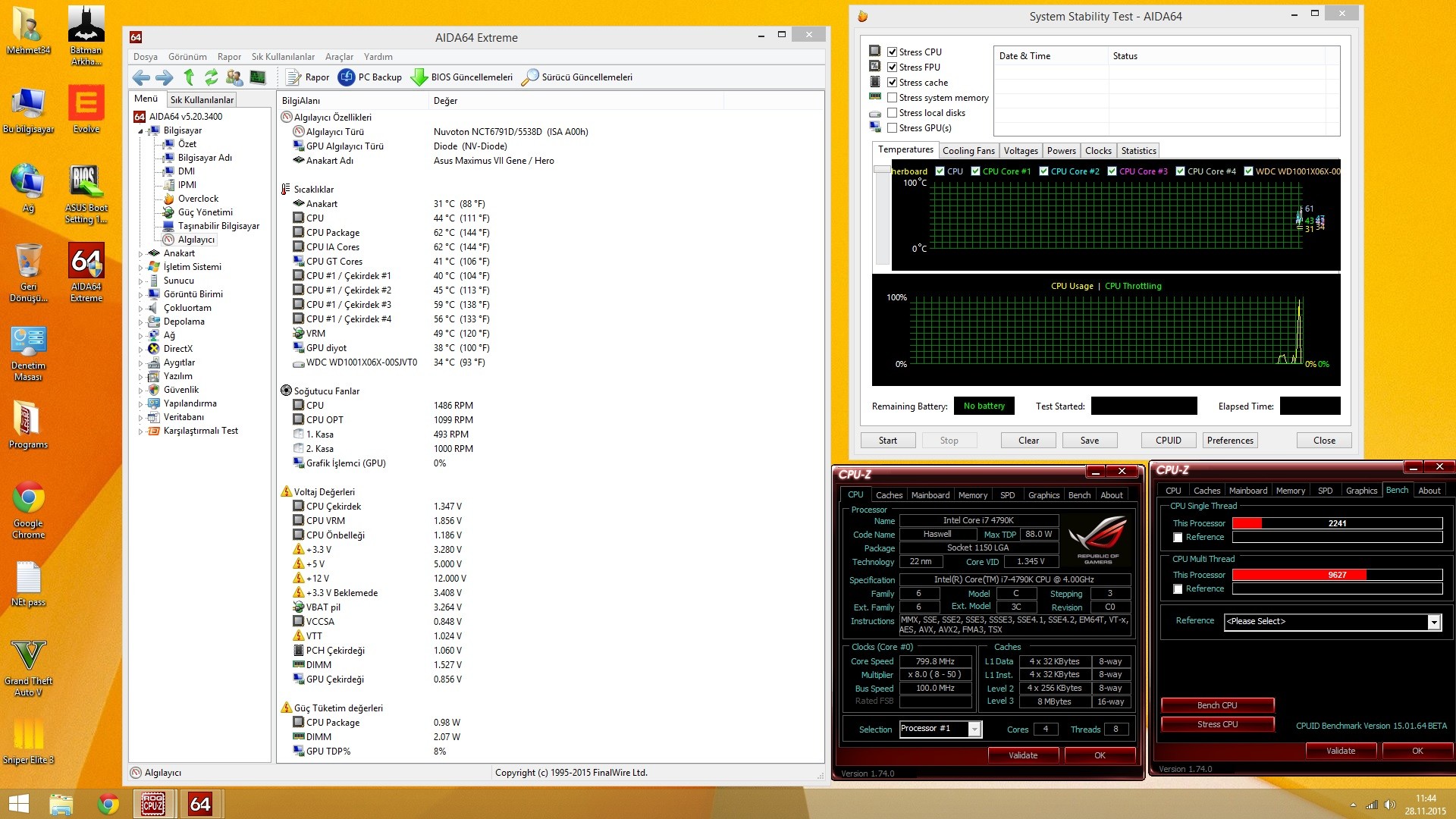Click Chrome icon on taskbar
1456x819 pixels.
[x=108, y=804]
